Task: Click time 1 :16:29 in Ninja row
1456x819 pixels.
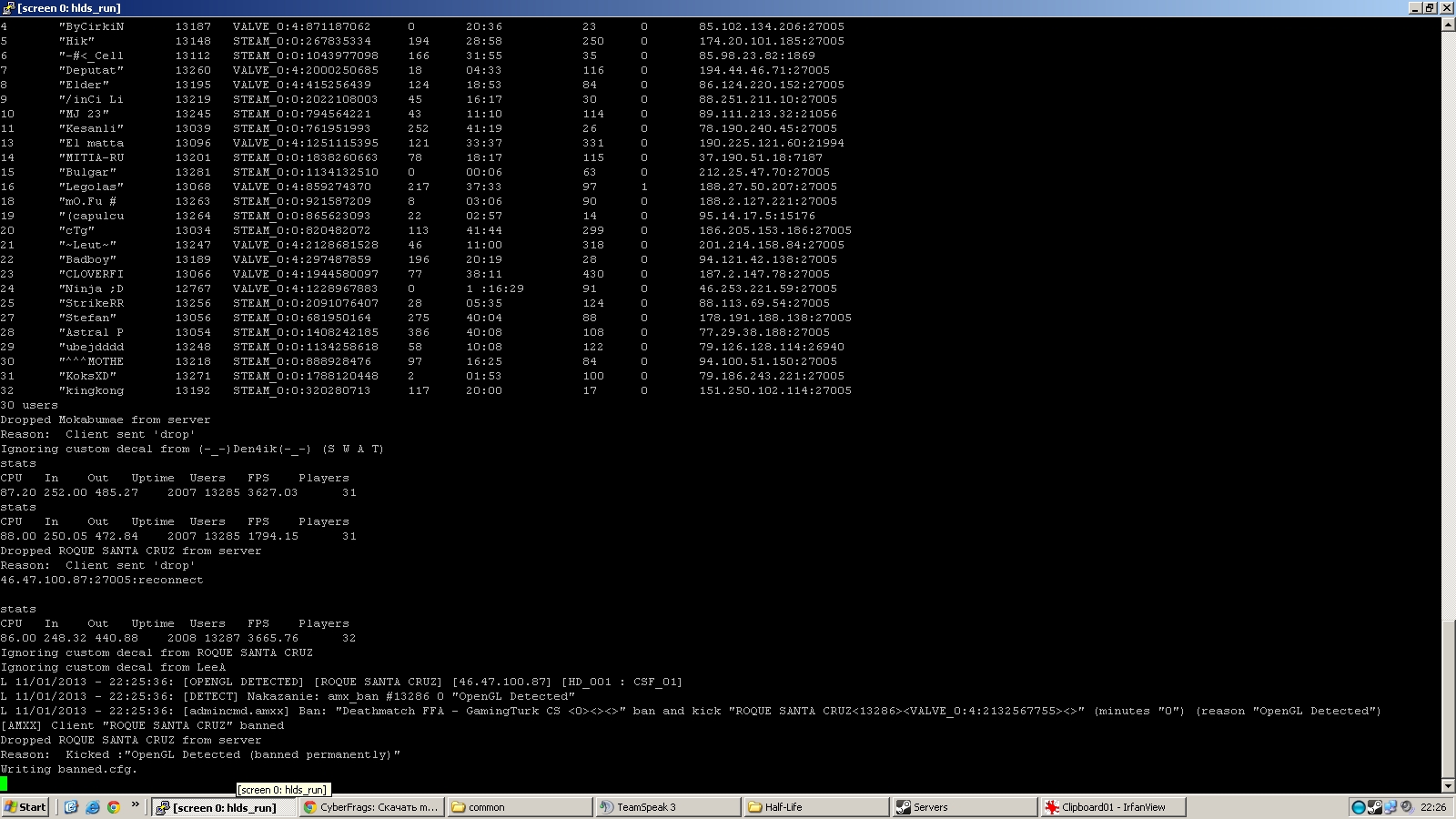Action: tap(495, 288)
